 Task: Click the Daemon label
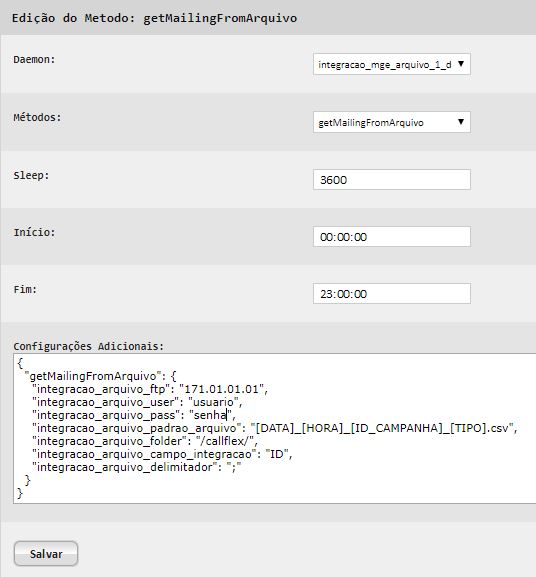(x=34, y=60)
